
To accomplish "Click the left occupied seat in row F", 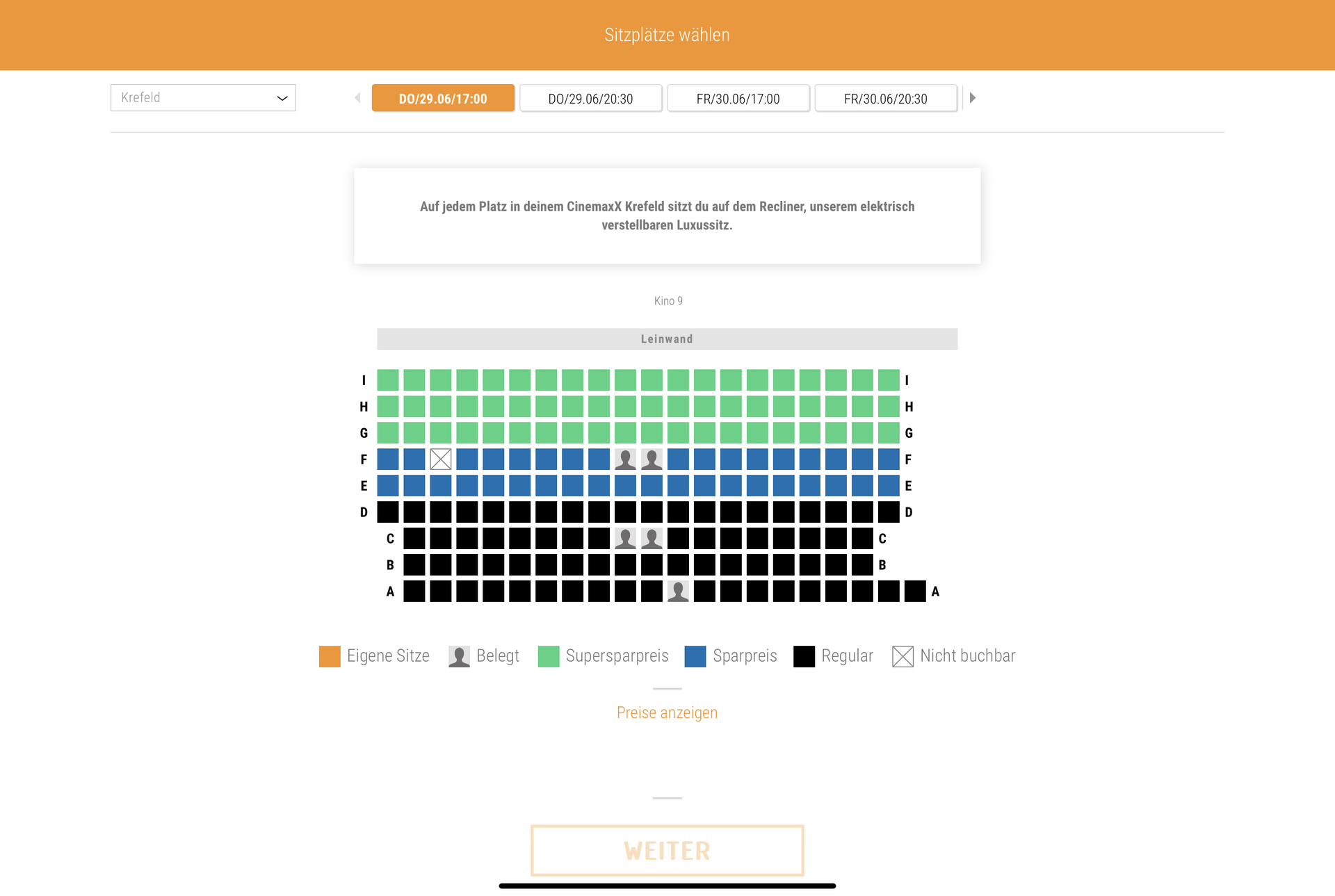I will 625,459.
